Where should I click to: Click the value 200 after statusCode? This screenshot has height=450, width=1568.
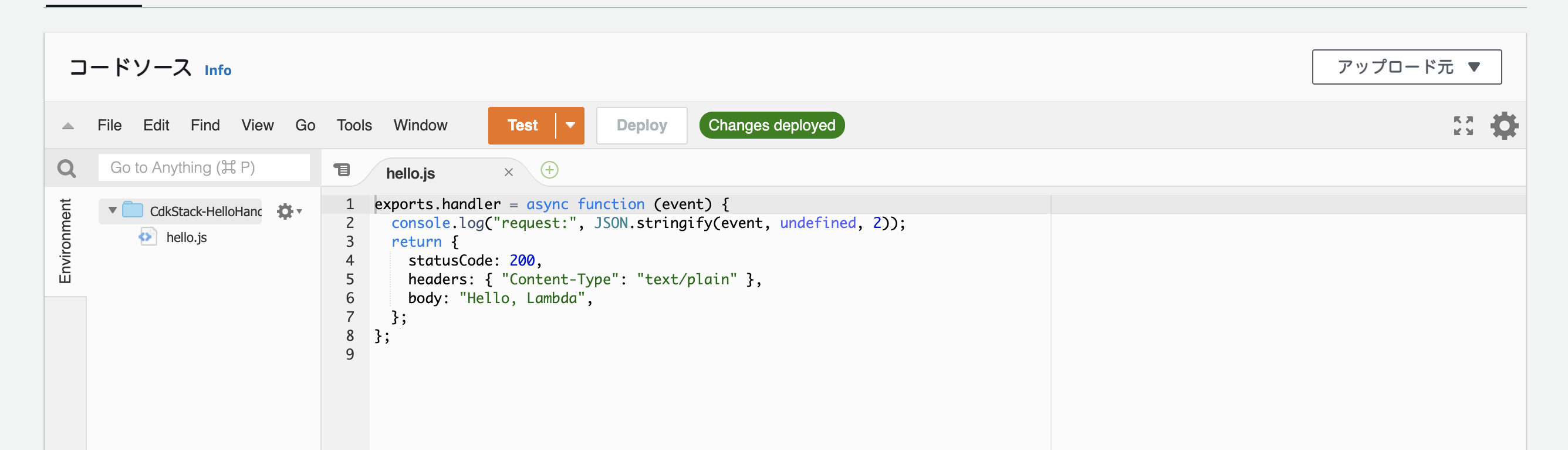[522, 260]
